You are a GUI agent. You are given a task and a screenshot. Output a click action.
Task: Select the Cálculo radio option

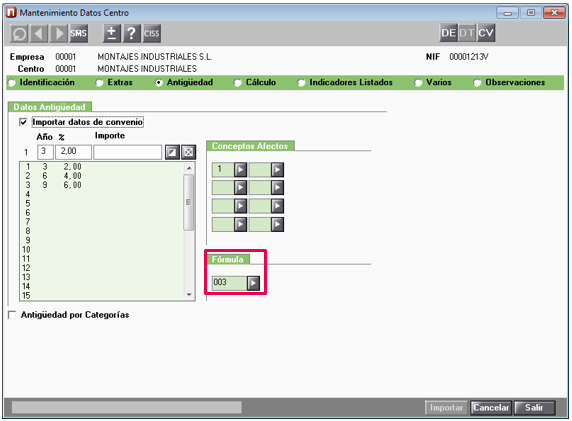238,83
